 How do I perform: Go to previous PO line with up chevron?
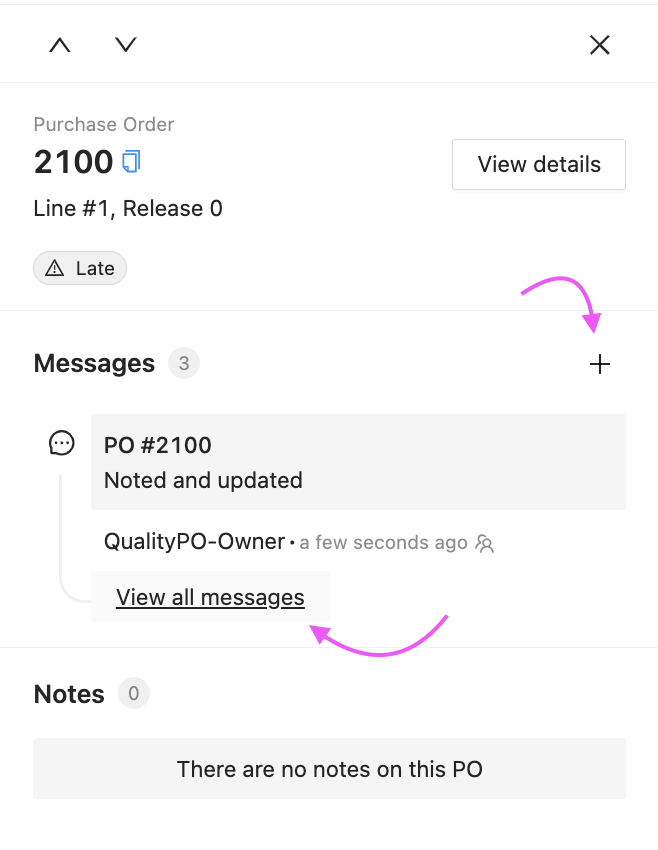pos(60,45)
